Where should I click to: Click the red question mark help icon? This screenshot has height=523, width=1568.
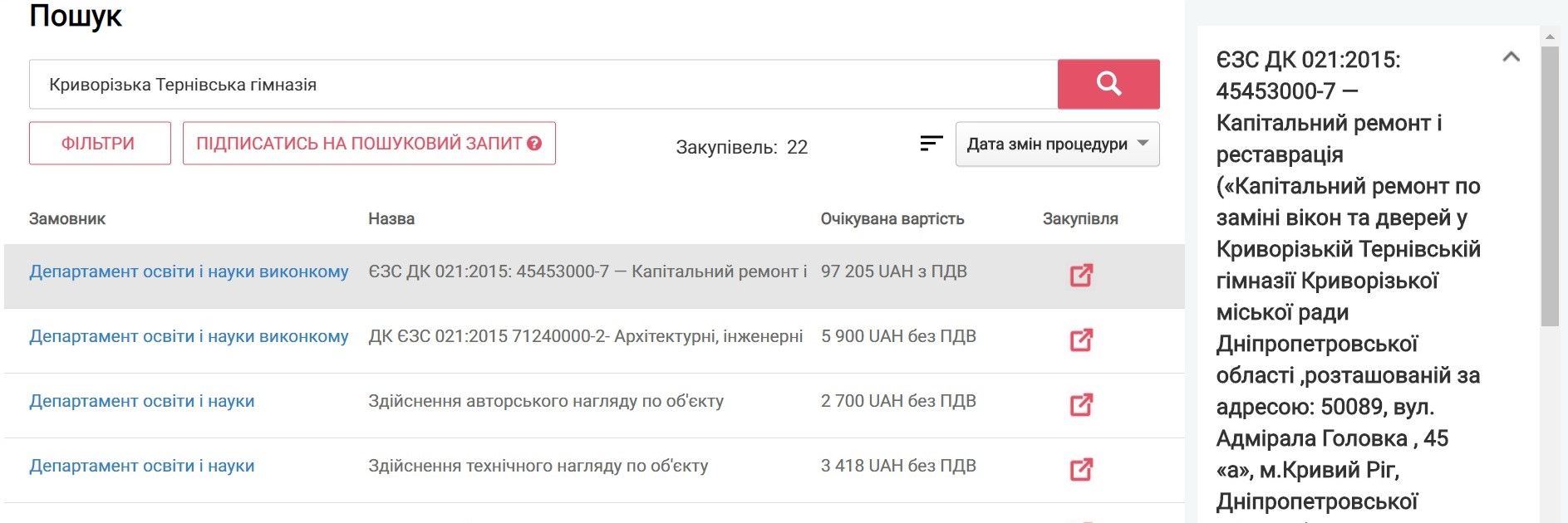[534, 144]
